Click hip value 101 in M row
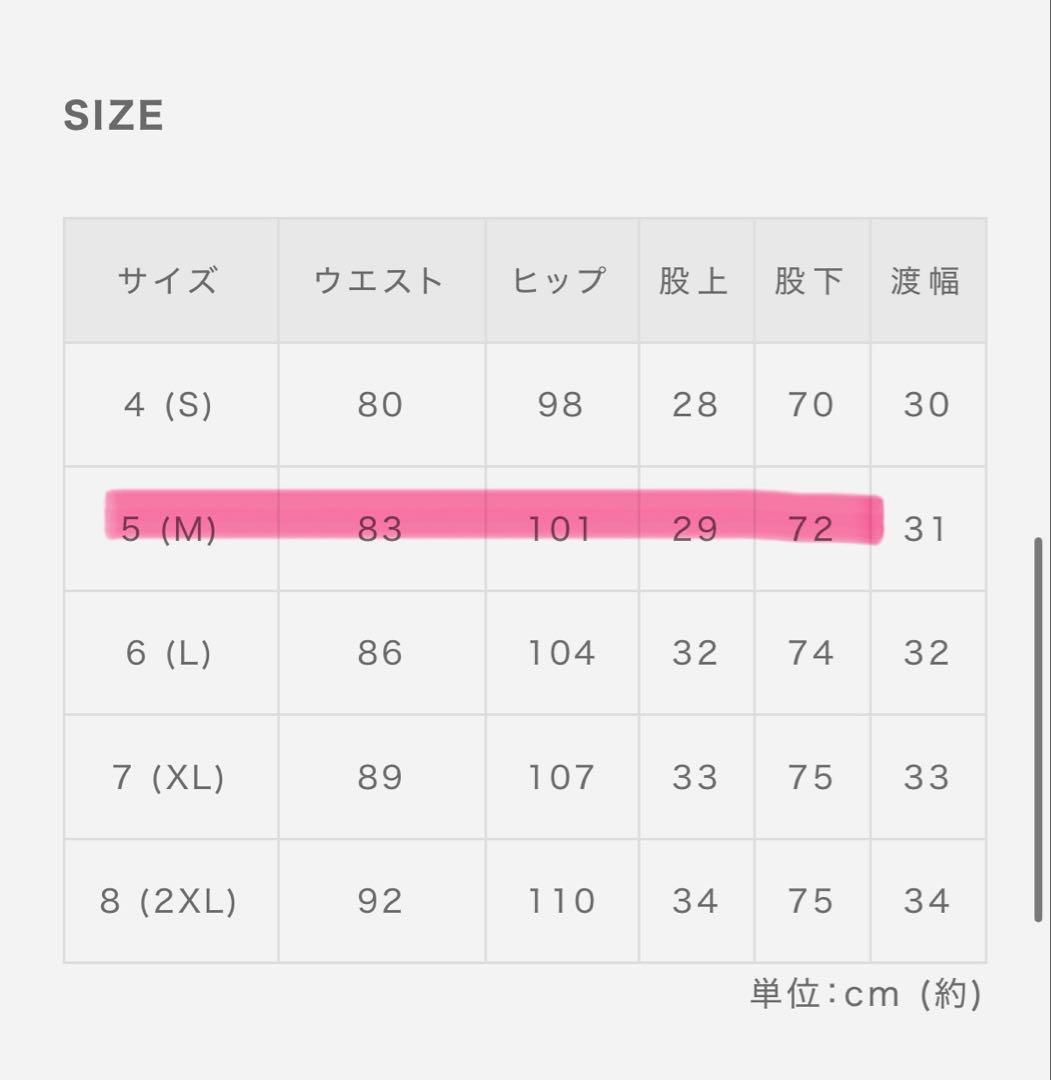This screenshot has height=1080, width=1051. [561, 528]
